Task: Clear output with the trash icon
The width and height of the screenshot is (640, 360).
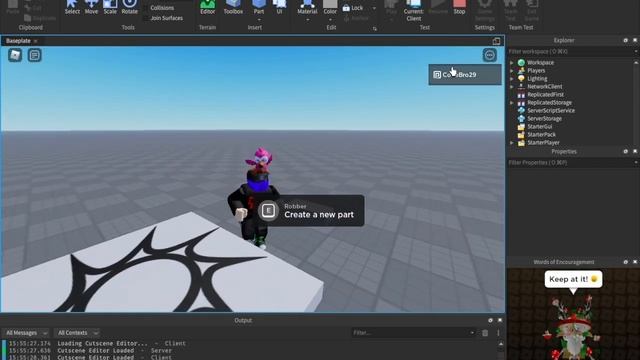Action: click(x=485, y=333)
